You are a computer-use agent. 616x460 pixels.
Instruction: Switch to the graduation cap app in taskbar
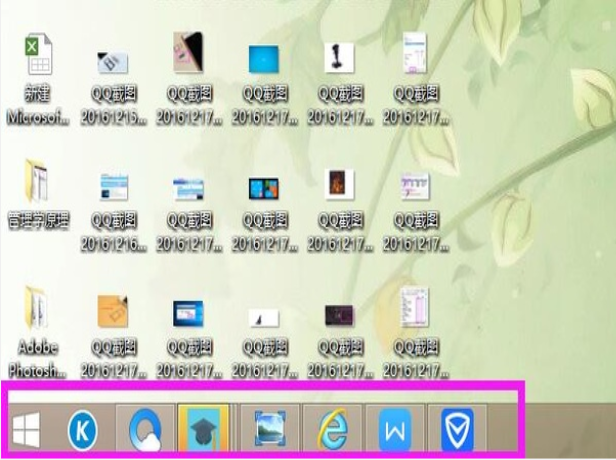(x=206, y=431)
